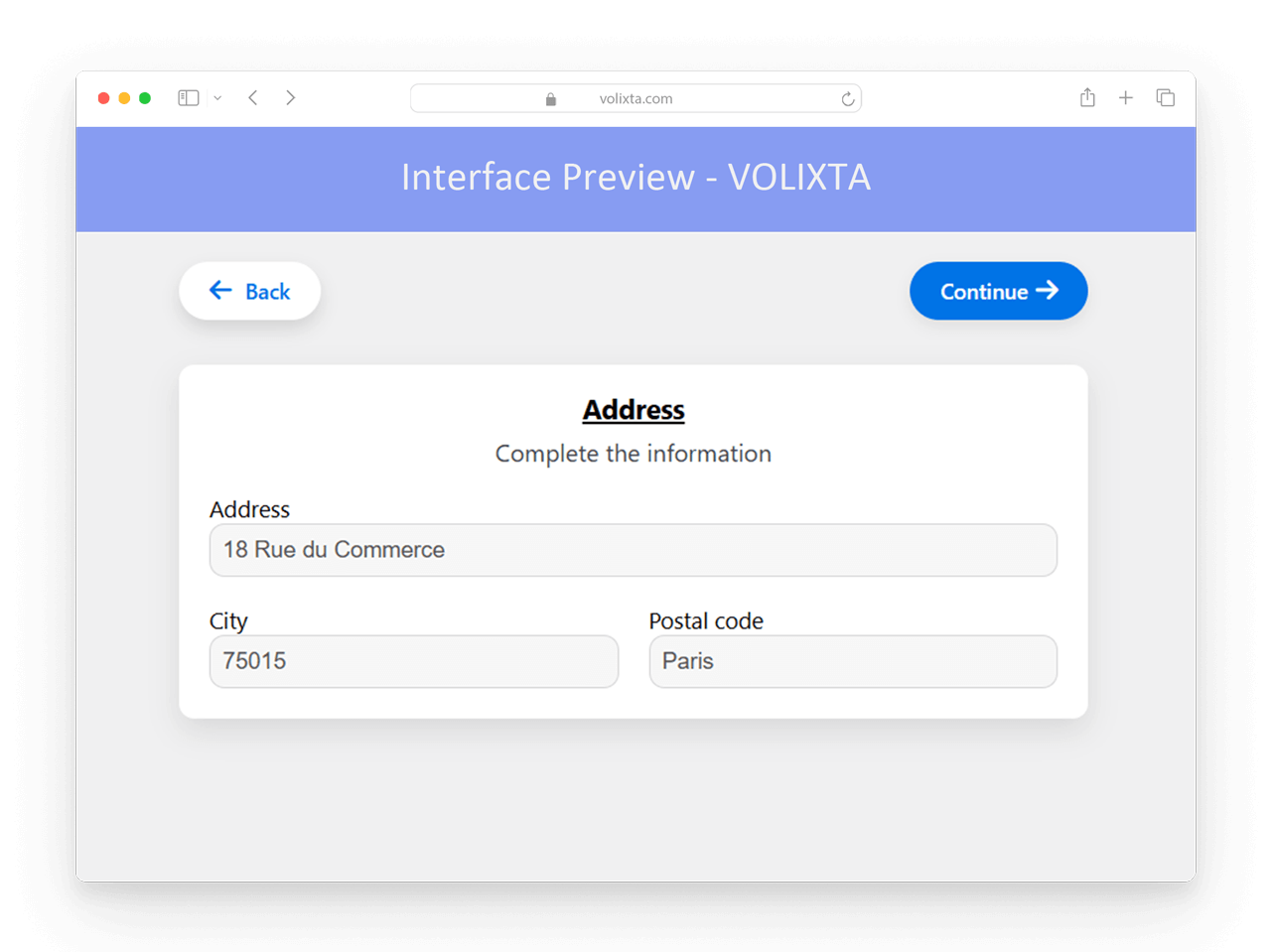
Task: Open the browser share icon
Action: pos(1087,97)
